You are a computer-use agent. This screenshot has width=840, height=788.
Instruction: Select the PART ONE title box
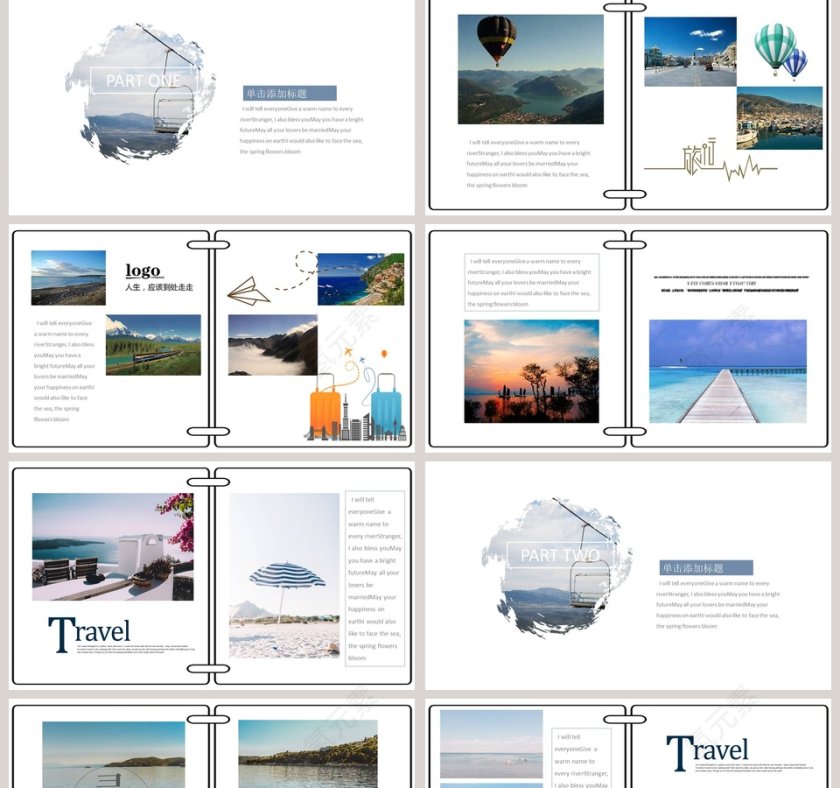tap(144, 81)
